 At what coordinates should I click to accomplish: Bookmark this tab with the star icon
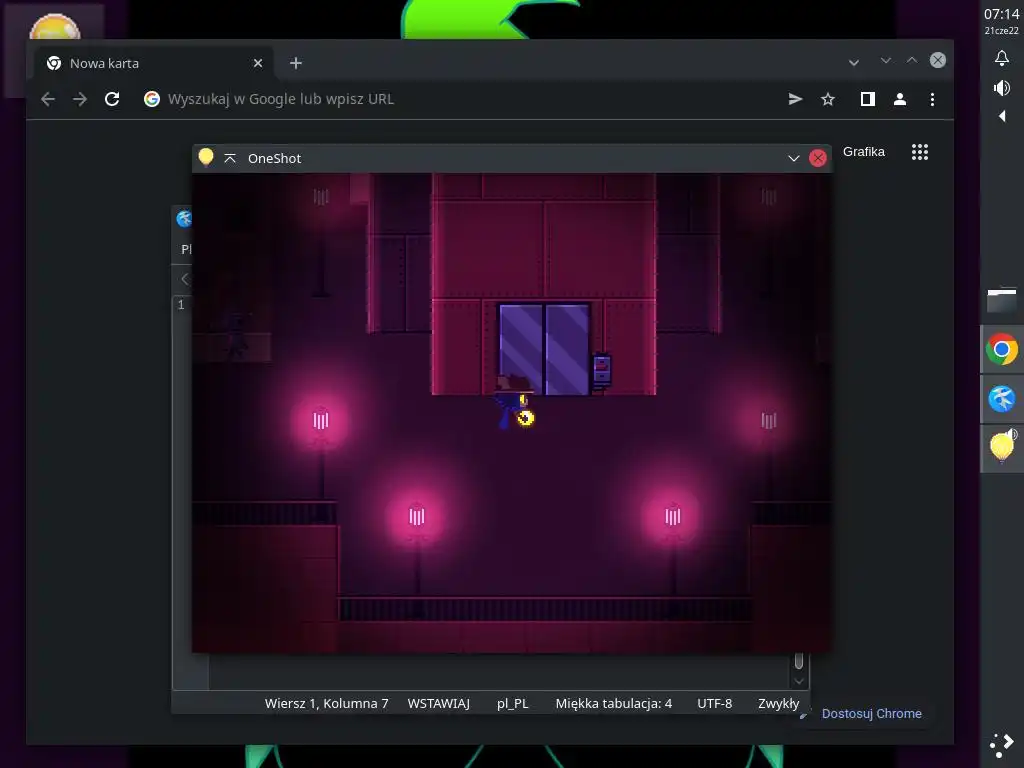827,99
